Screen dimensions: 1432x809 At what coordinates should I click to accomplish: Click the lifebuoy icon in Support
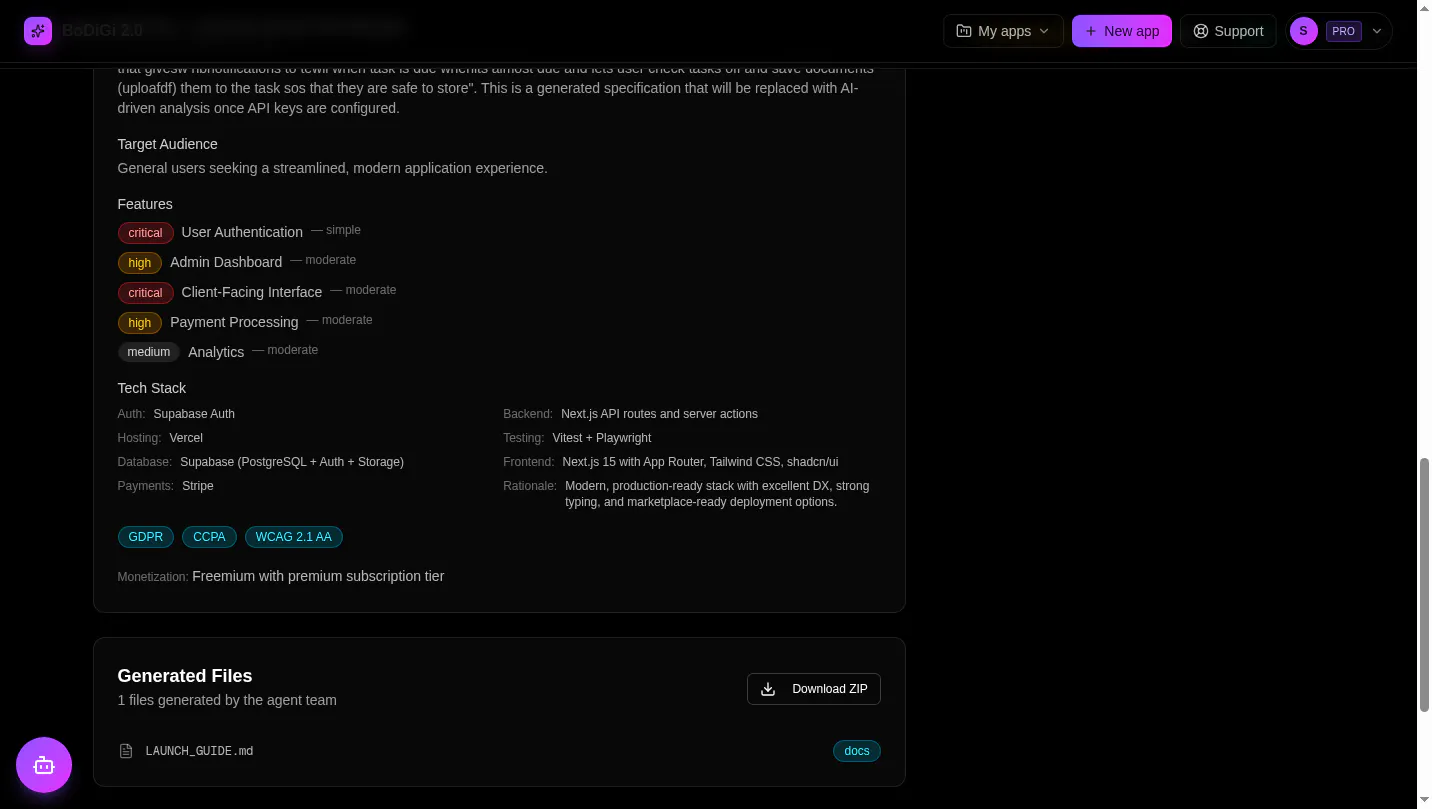click(1201, 31)
